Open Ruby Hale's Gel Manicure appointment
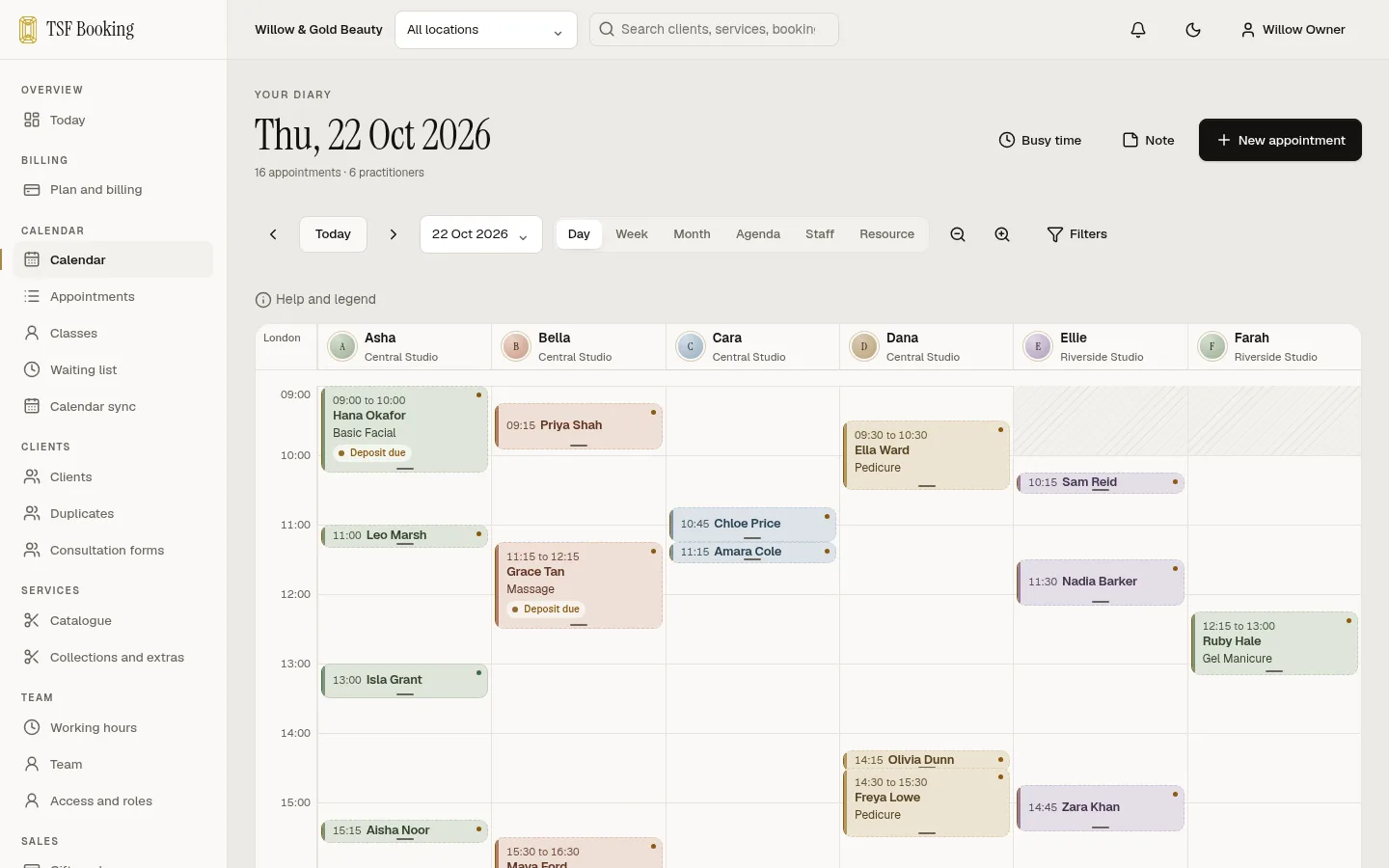1389x868 pixels. point(1274,643)
